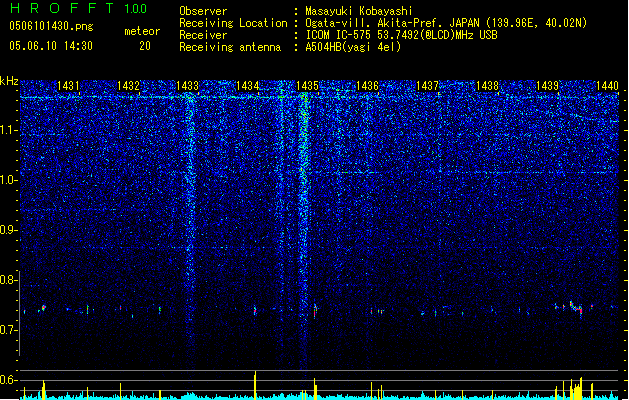The width and height of the screenshot is (629, 400).
Task: Click the 0.8 kHz frequency tick label
Action: pyautogui.click(x=9, y=280)
